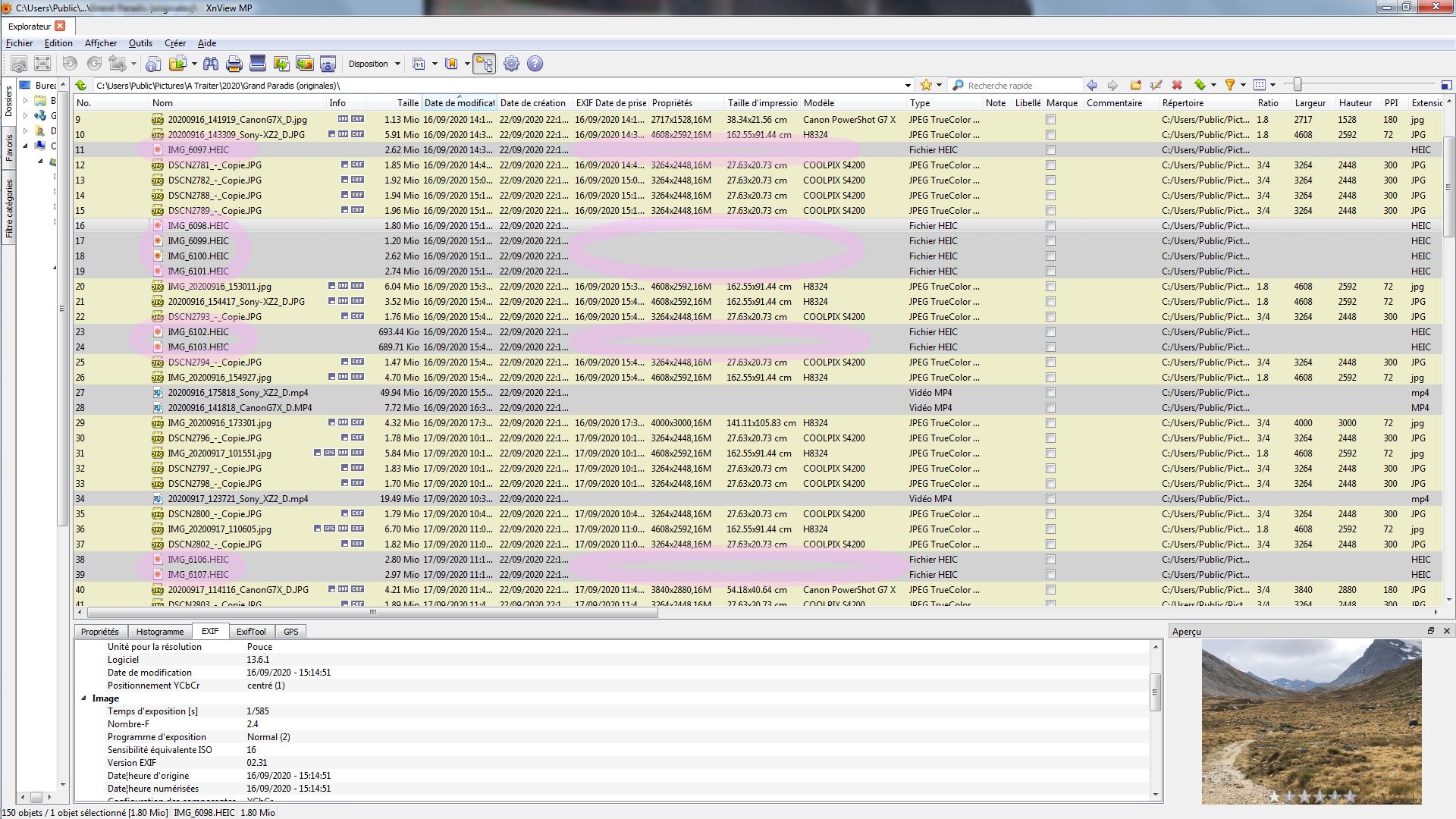Open the Outils menu
The height and width of the screenshot is (819, 1456).
tap(140, 43)
